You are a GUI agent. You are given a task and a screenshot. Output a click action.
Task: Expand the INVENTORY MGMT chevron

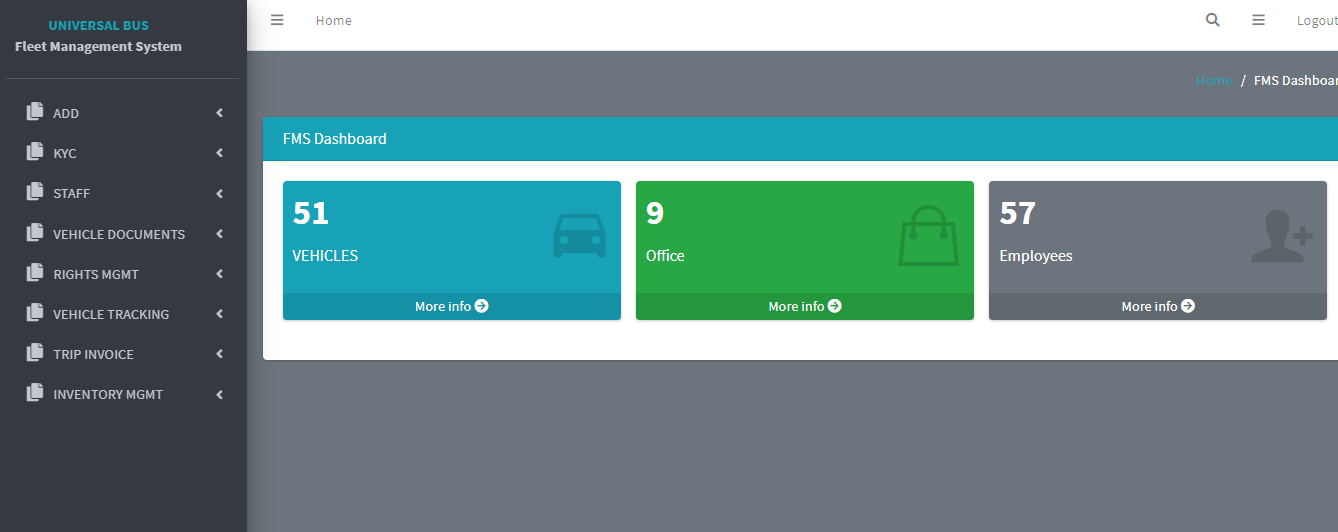coord(219,394)
